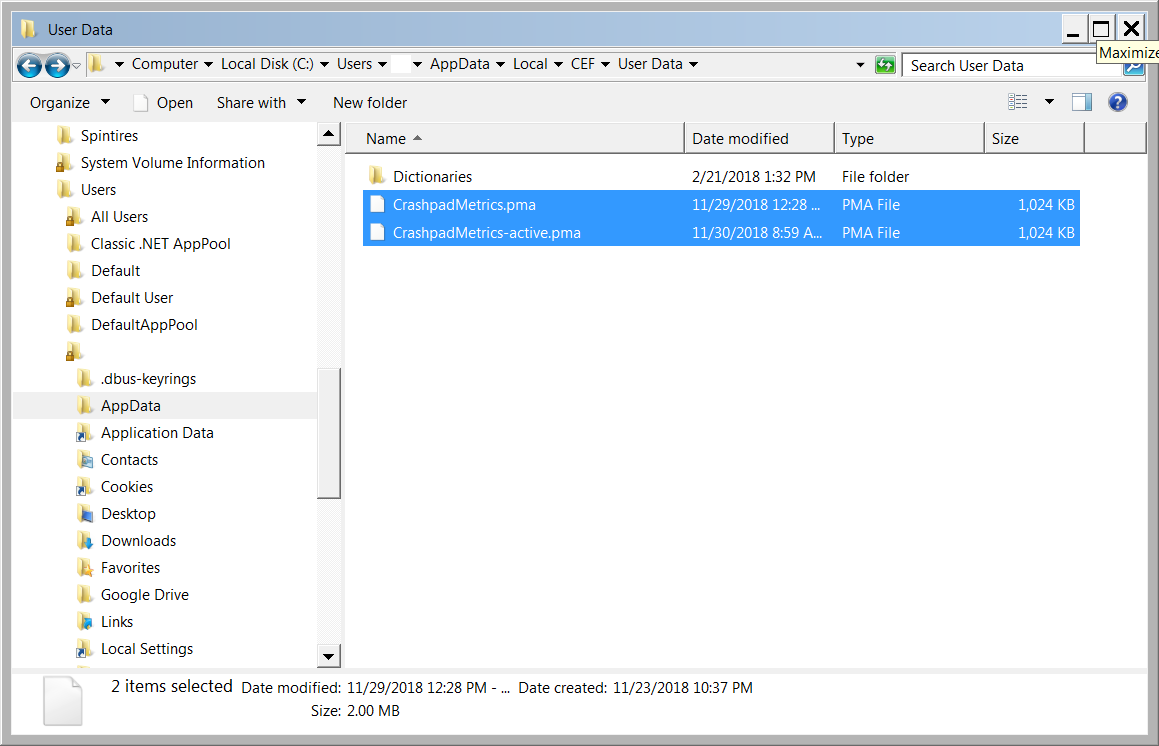The height and width of the screenshot is (746, 1159).
Task: Click CrashpadMetrics.pma file name
Action: pyautogui.click(x=464, y=205)
